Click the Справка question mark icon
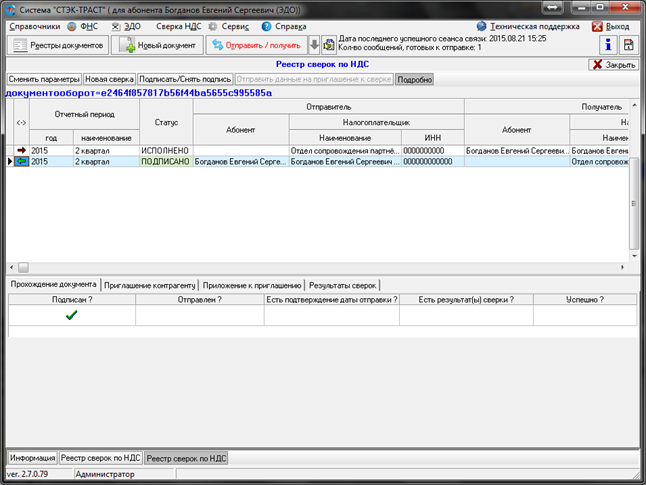 click(267, 26)
